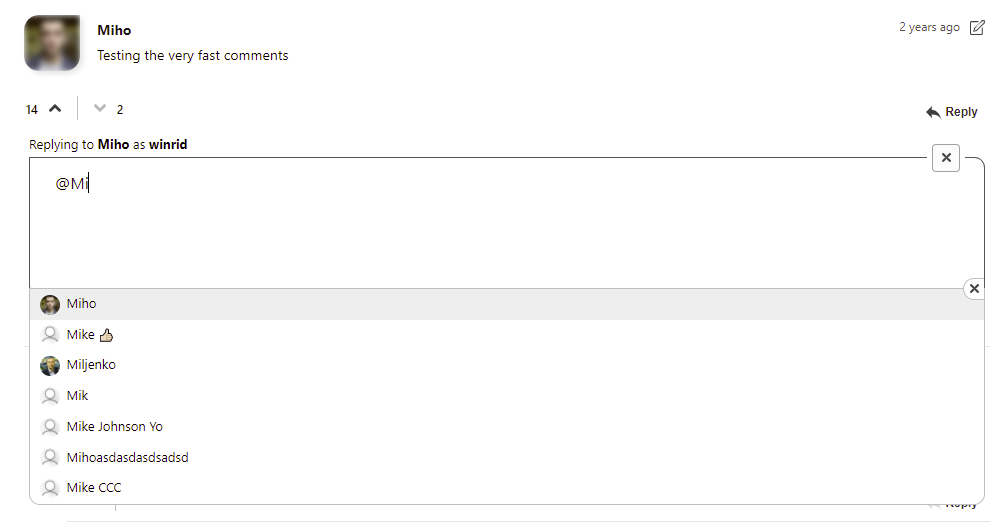Click the reply arrow icon

pos(933,112)
